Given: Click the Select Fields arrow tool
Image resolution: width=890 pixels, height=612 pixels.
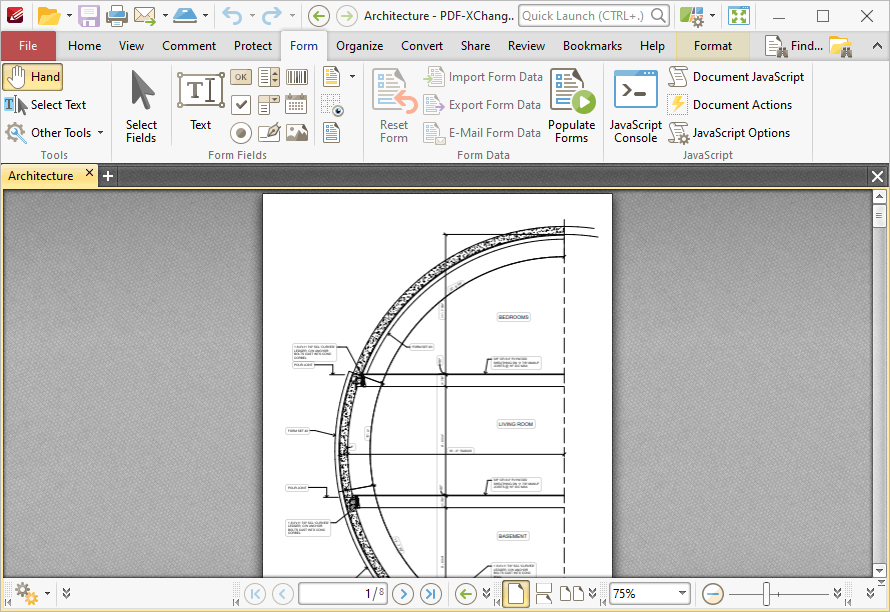Looking at the screenshot, I should 141,106.
